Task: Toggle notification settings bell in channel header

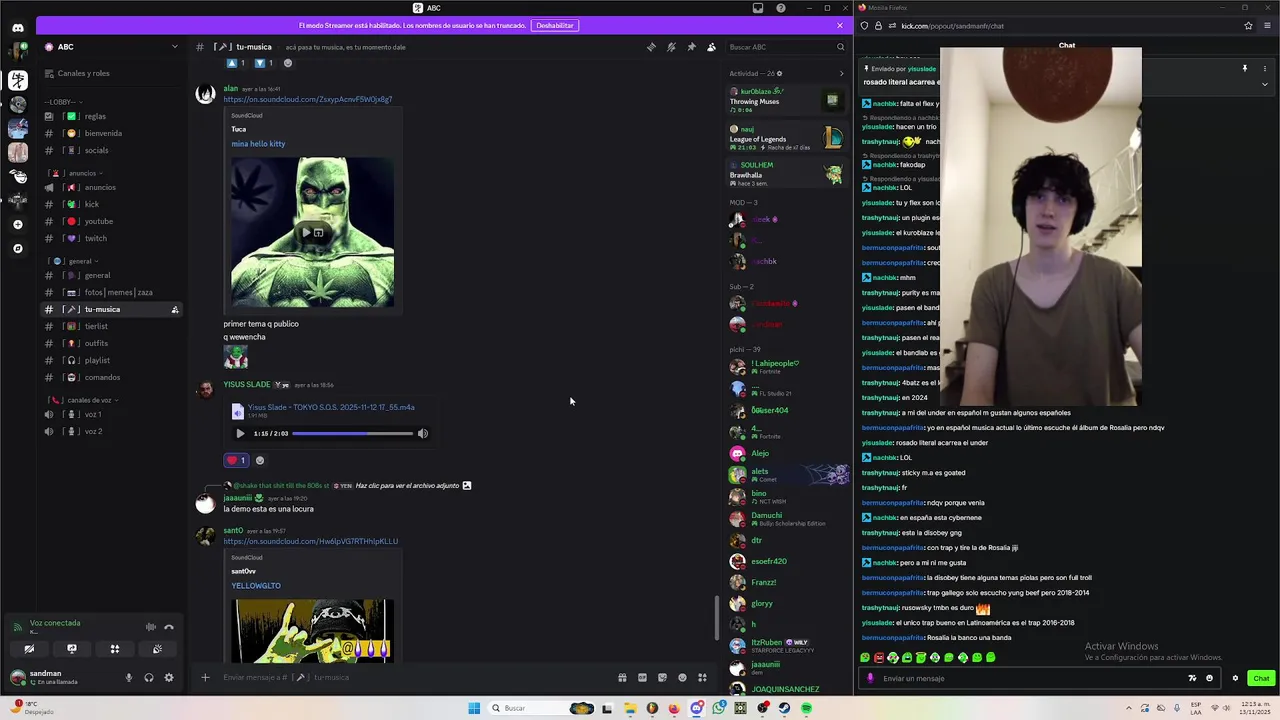Action: coord(671,47)
